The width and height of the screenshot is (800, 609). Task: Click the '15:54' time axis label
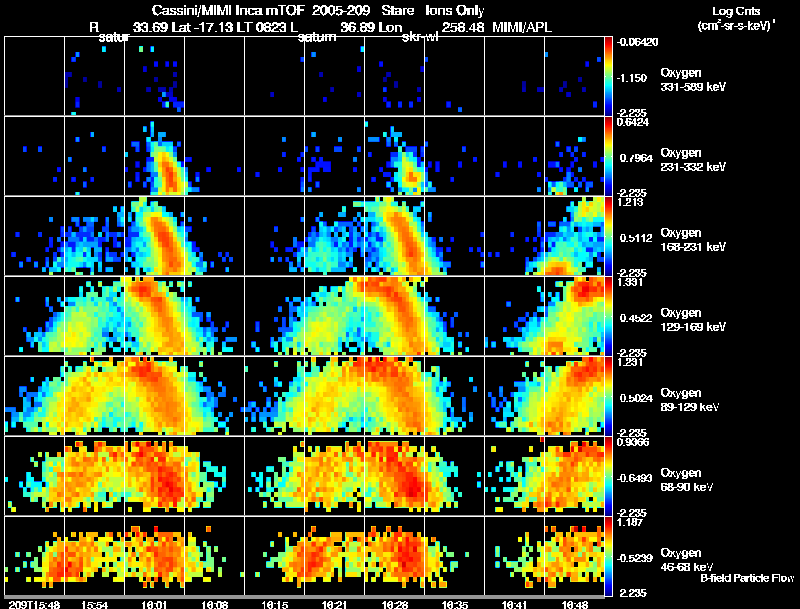94,605
